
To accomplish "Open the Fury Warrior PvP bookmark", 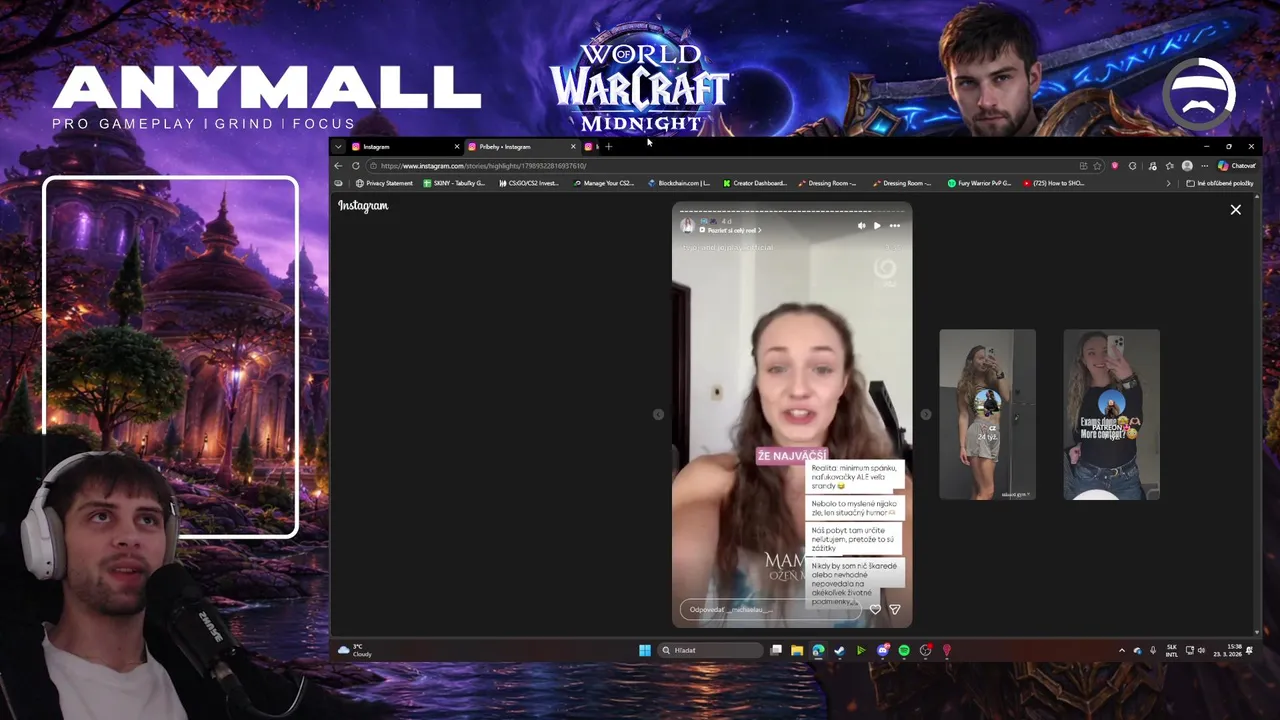I will pyautogui.click(x=980, y=184).
